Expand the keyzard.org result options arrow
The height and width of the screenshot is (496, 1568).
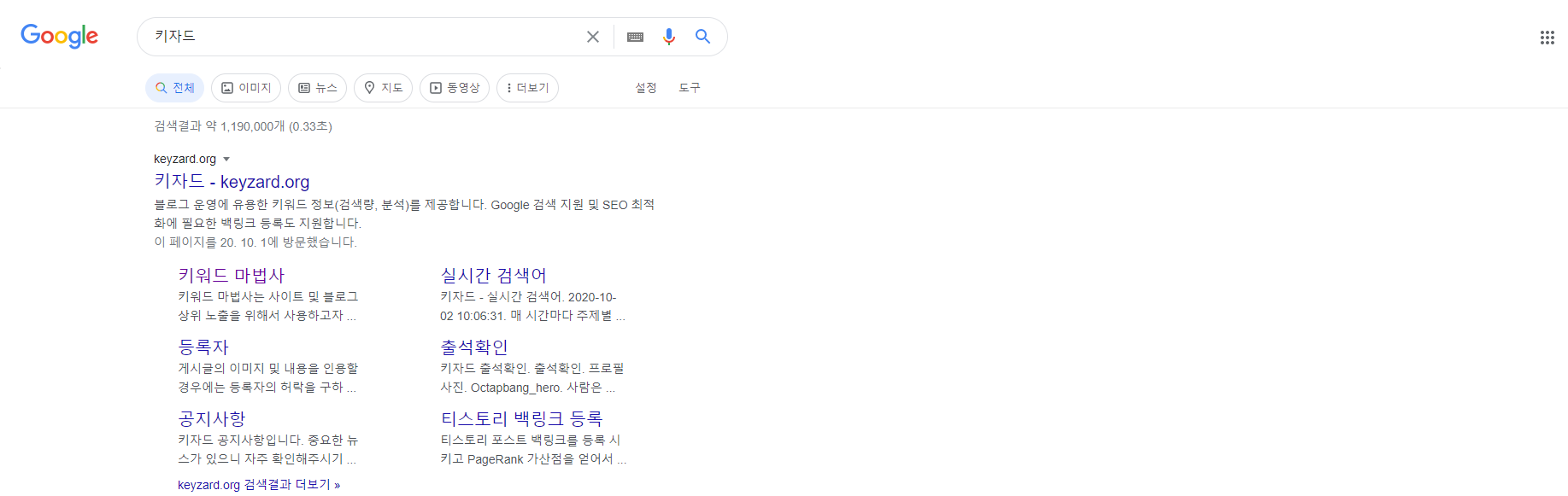[226, 160]
